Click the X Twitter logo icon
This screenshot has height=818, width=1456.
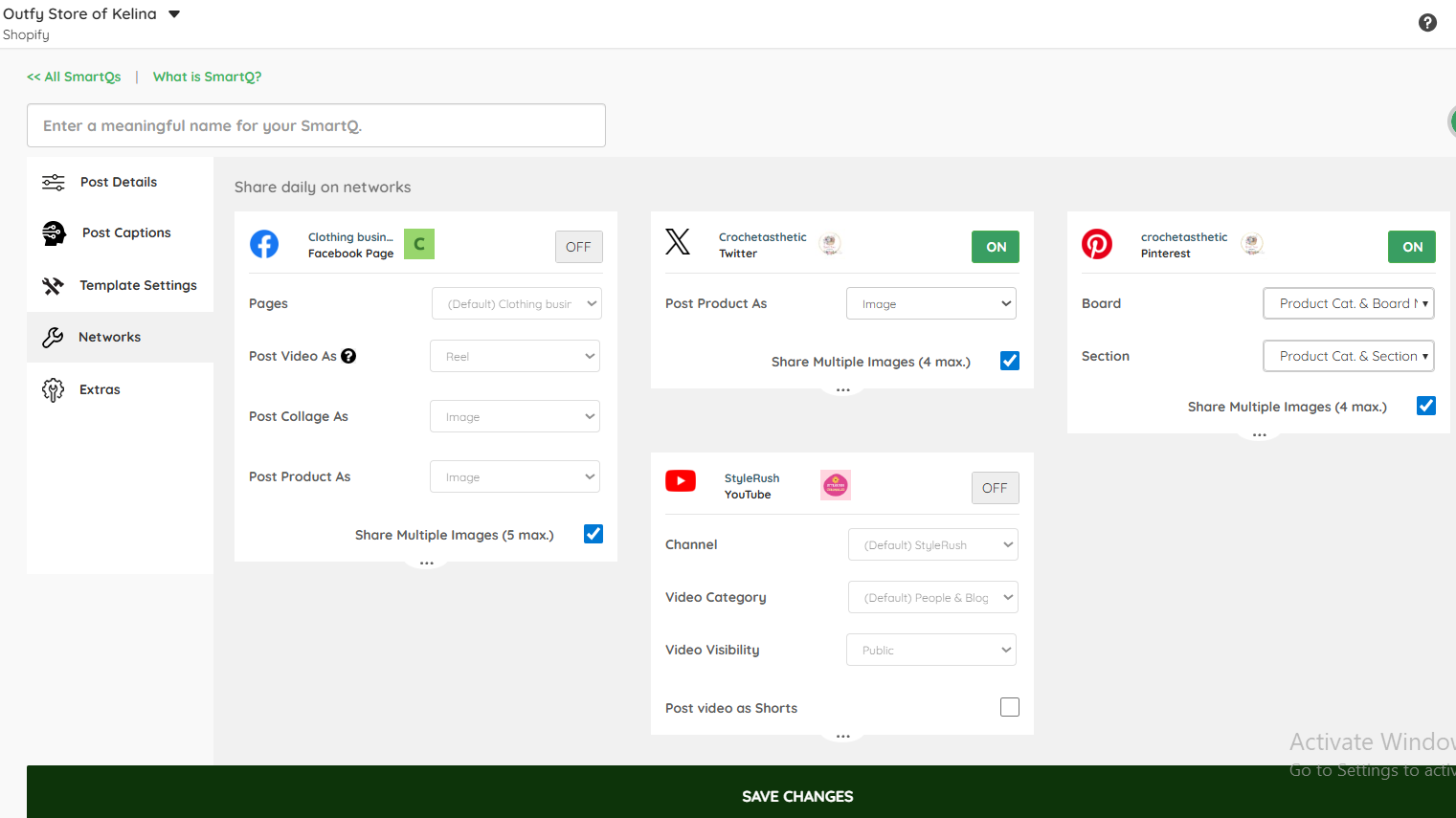point(678,242)
